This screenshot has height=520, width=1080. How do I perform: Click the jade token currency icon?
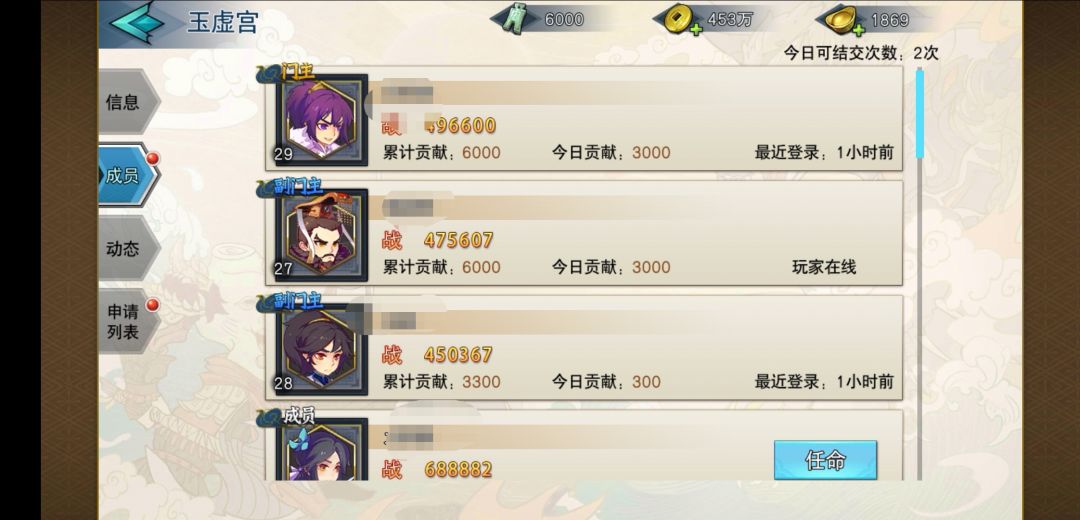coord(512,19)
